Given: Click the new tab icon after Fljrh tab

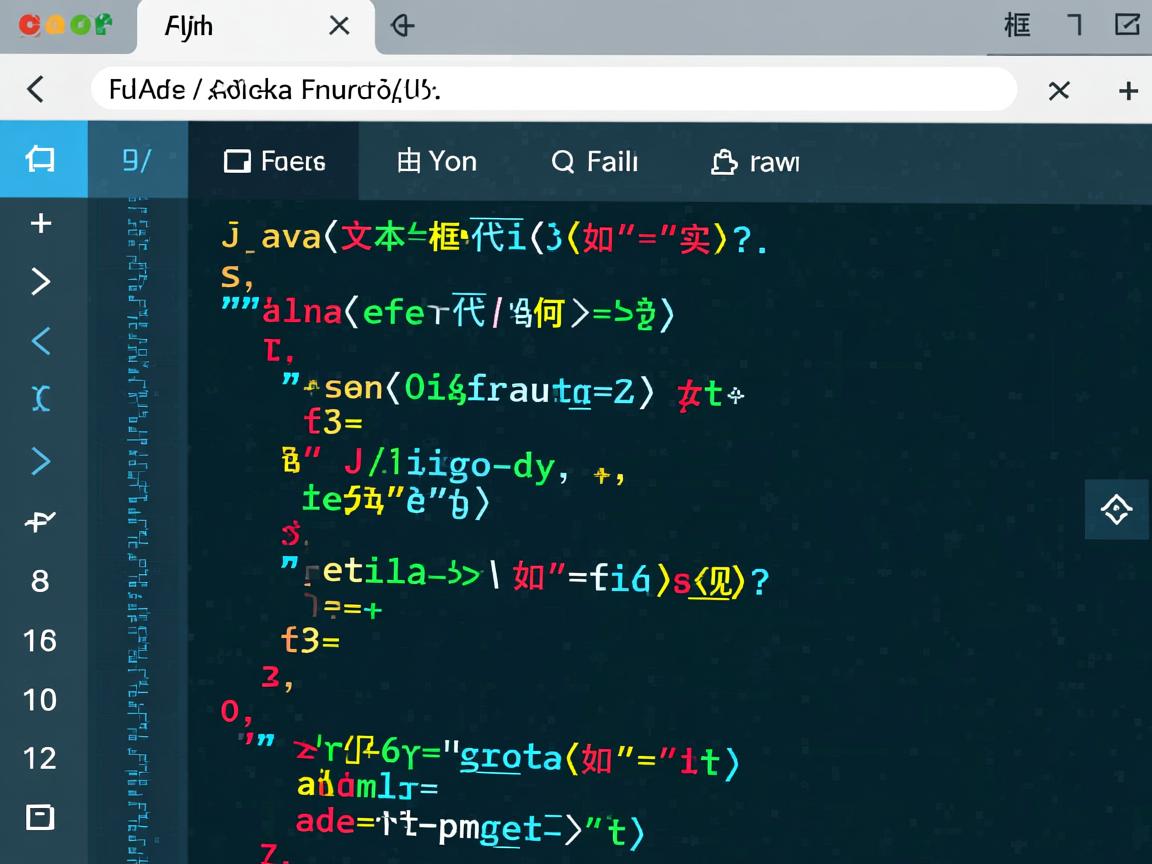Looking at the screenshot, I should (402, 26).
